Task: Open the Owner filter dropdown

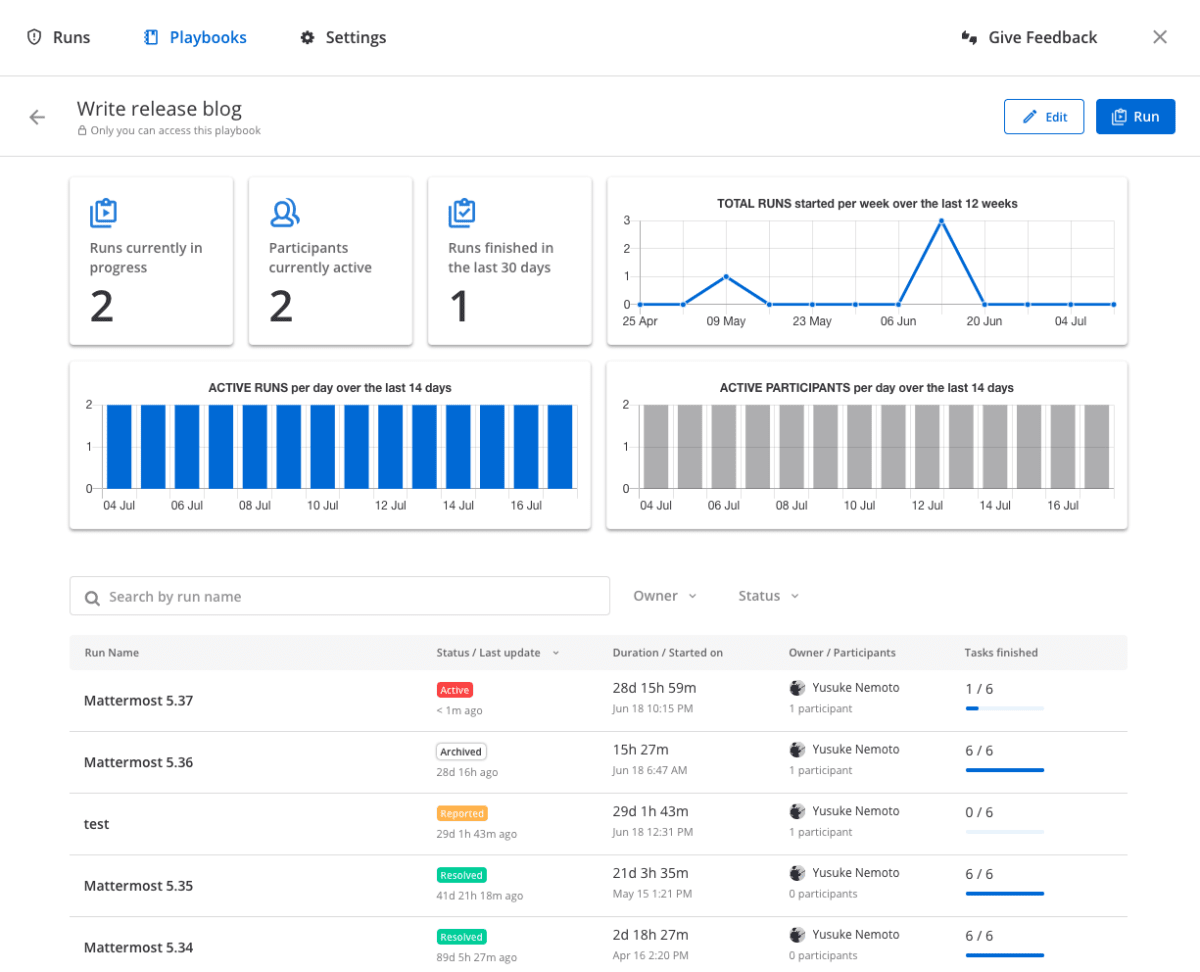Action: point(664,595)
